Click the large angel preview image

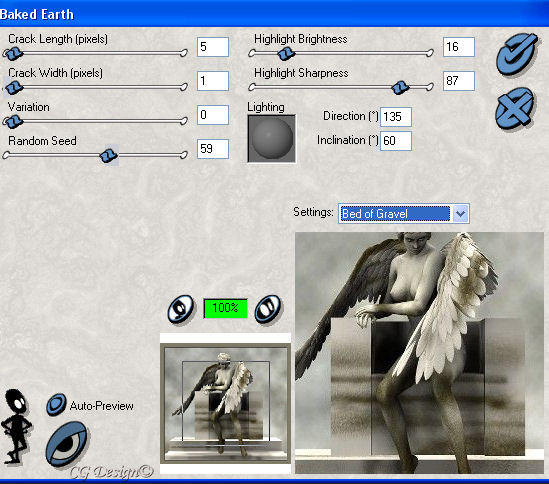click(x=419, y=353)
